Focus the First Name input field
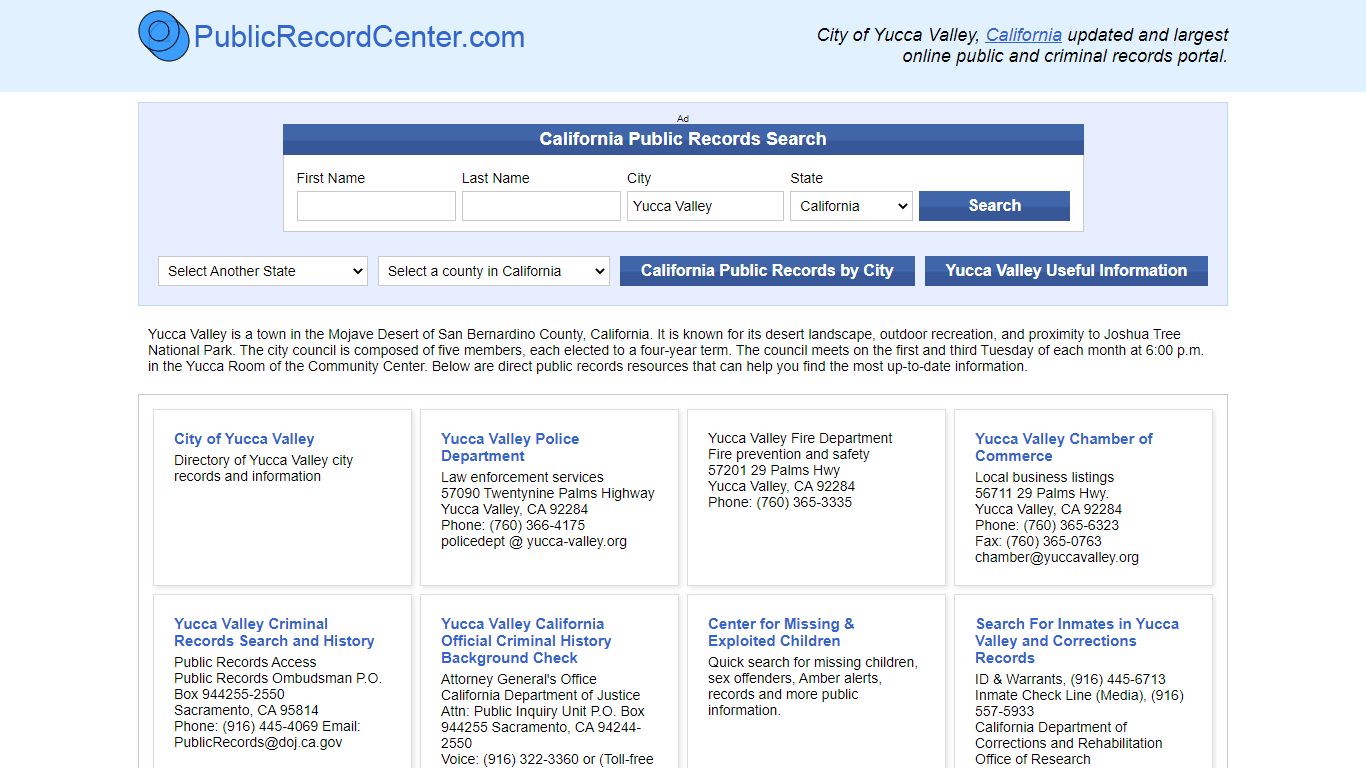This screenshot has height=768, width=1366. pyautogui.click(x=376, y=206)
